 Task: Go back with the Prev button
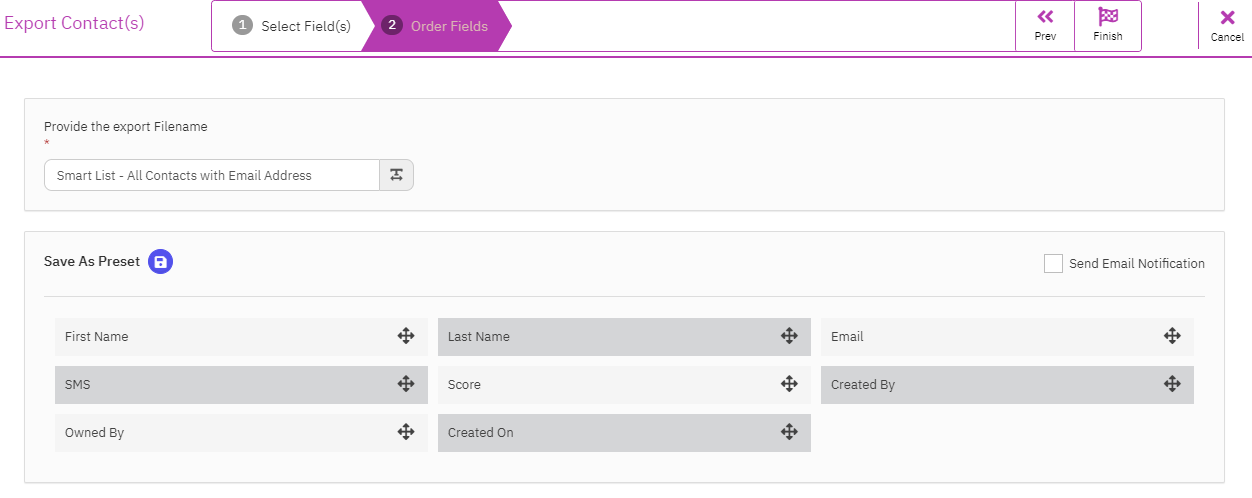(1045, 26)
